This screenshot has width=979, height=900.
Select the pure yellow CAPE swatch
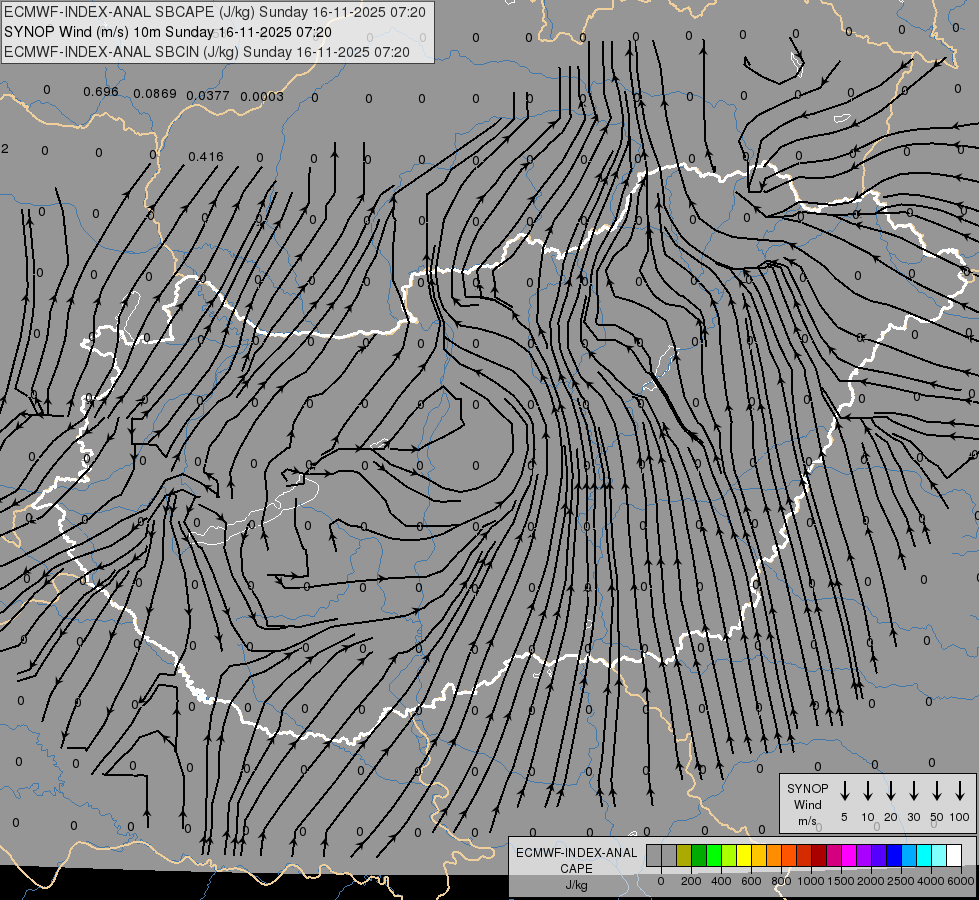[x=744, y=855]
